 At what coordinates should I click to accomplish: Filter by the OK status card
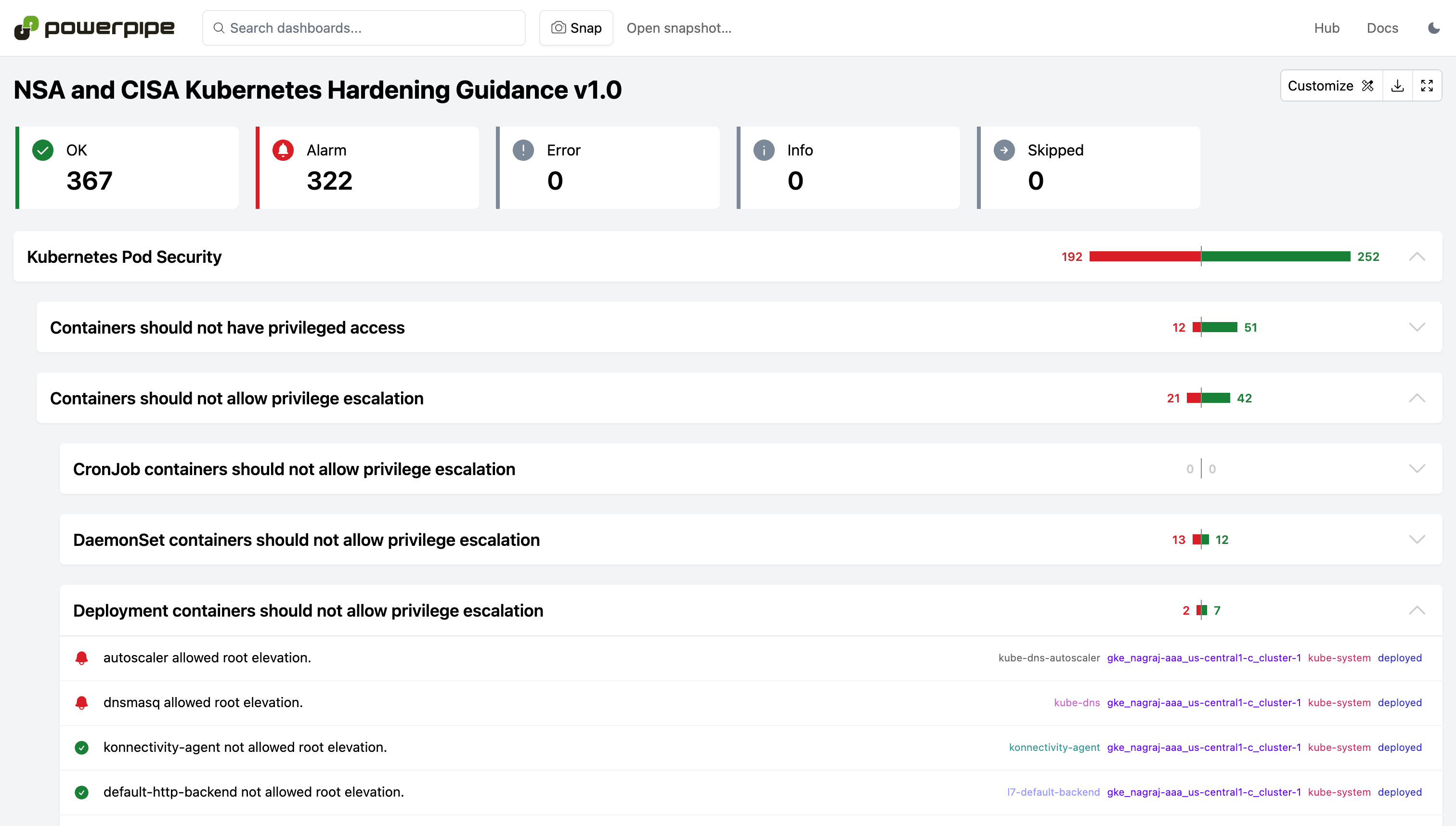tap(127, 168)
